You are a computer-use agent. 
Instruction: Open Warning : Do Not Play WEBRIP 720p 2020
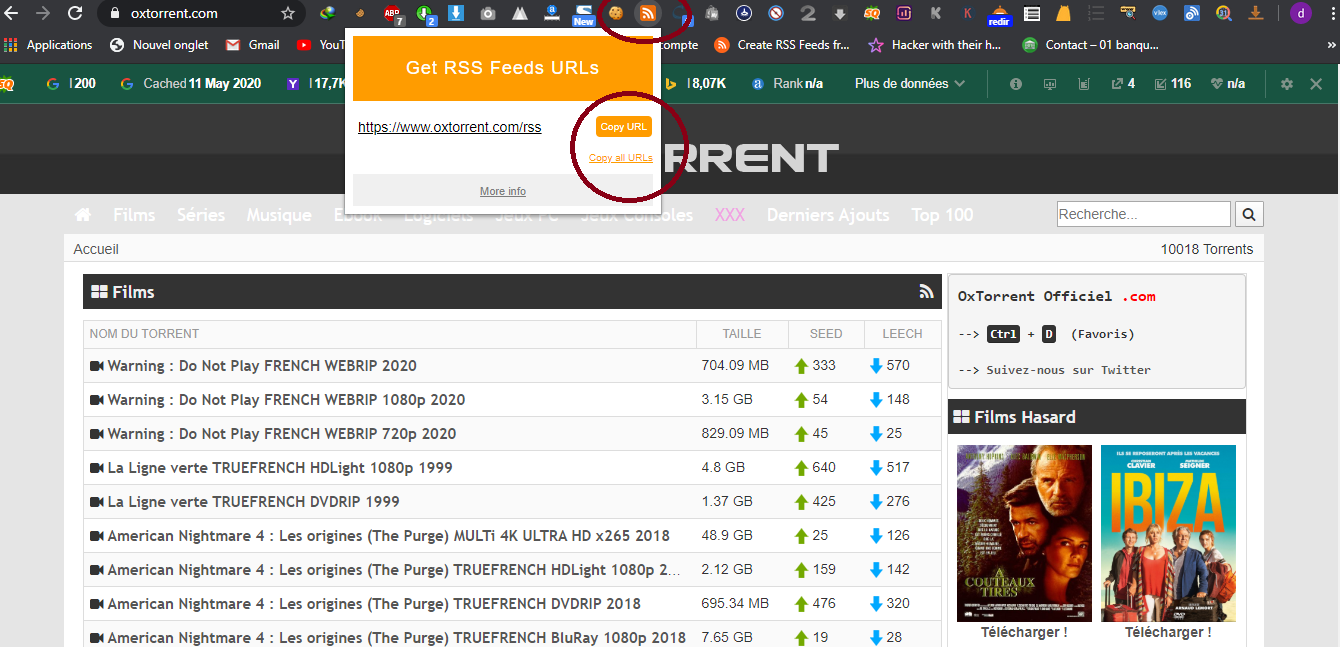[x=282, y=434]
